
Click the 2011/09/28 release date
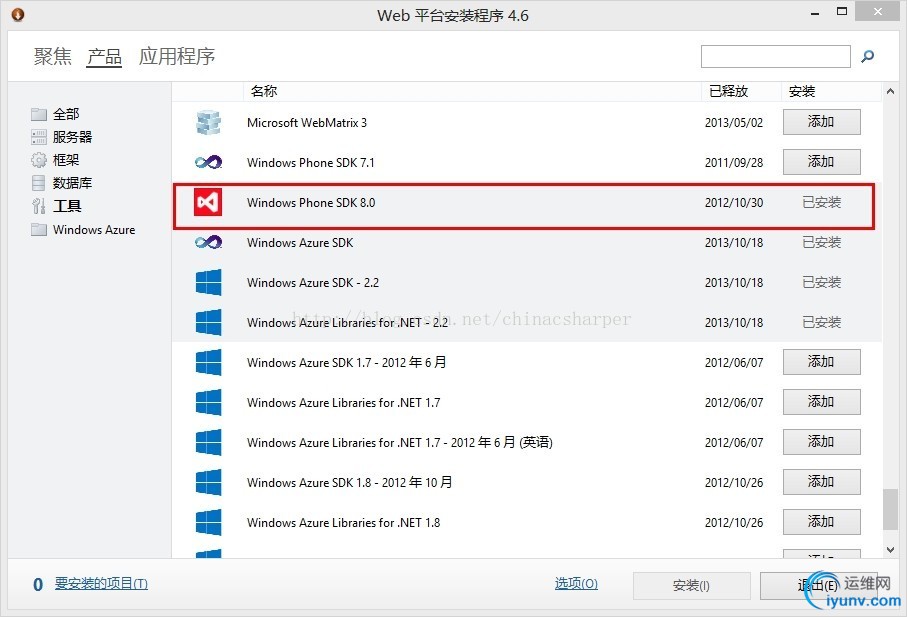click(734, 162)
